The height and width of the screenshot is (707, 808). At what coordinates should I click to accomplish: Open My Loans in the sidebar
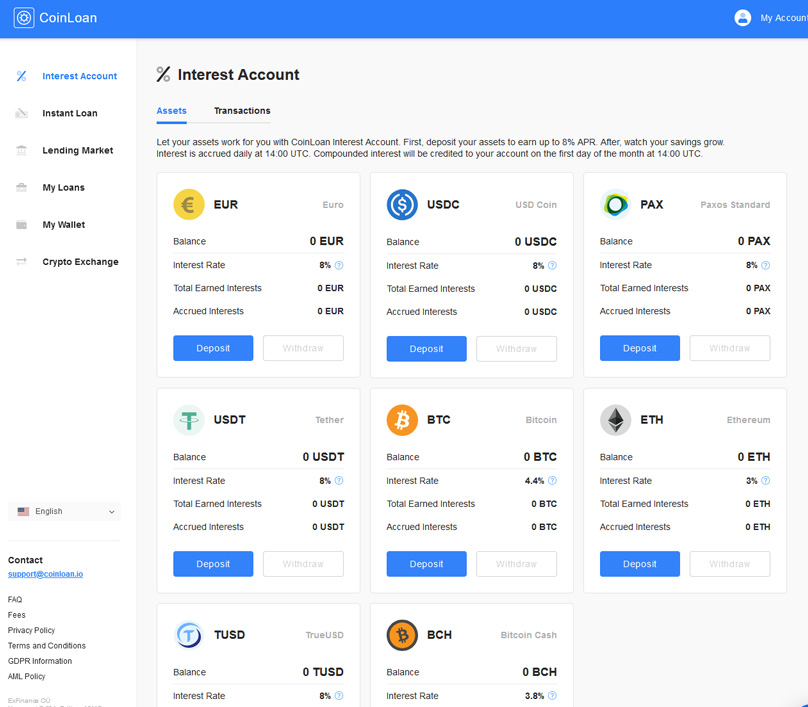tap(63, 188)
